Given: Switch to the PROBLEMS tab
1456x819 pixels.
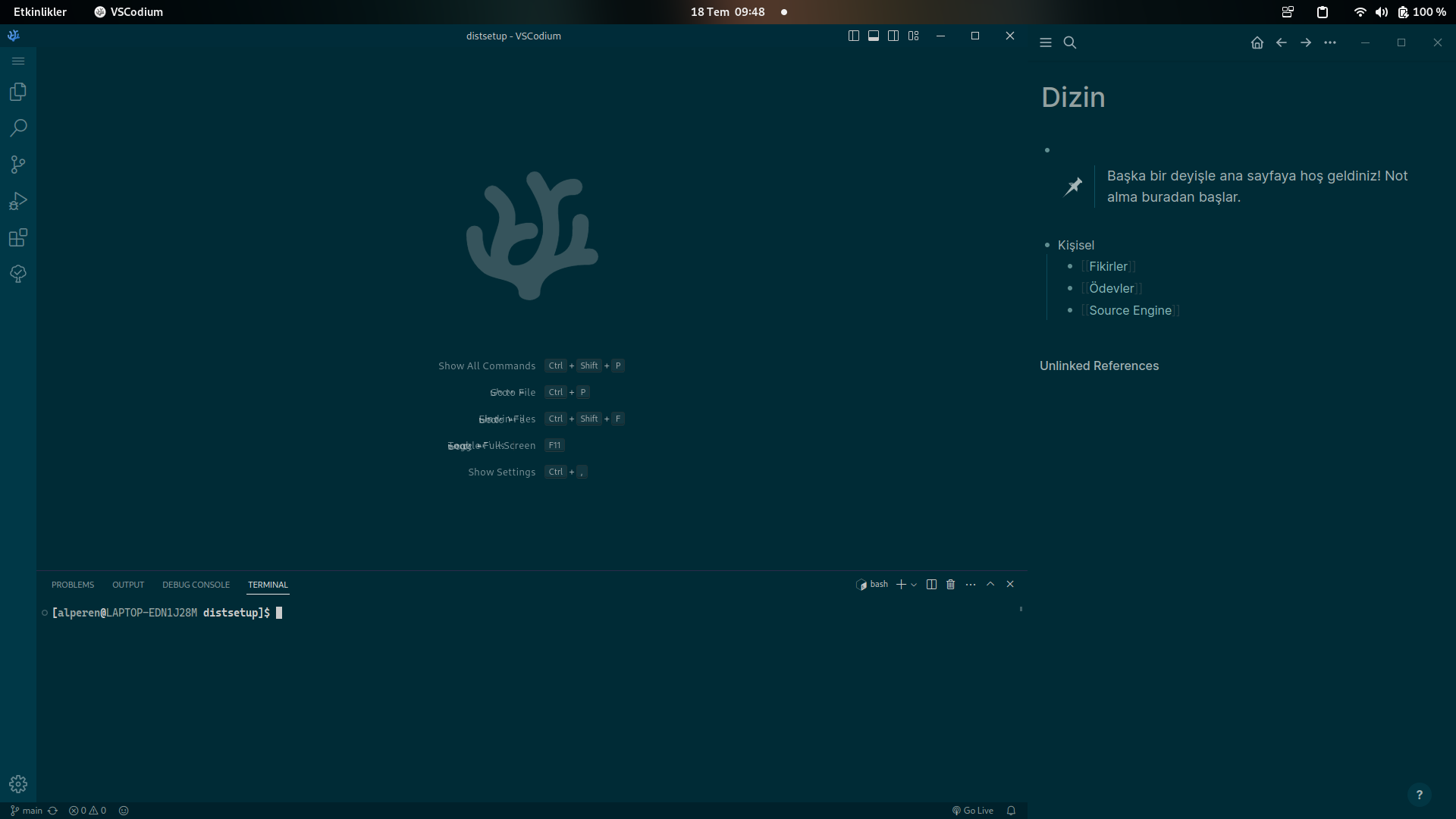Looking at the screenshot, I should [73, 585].
